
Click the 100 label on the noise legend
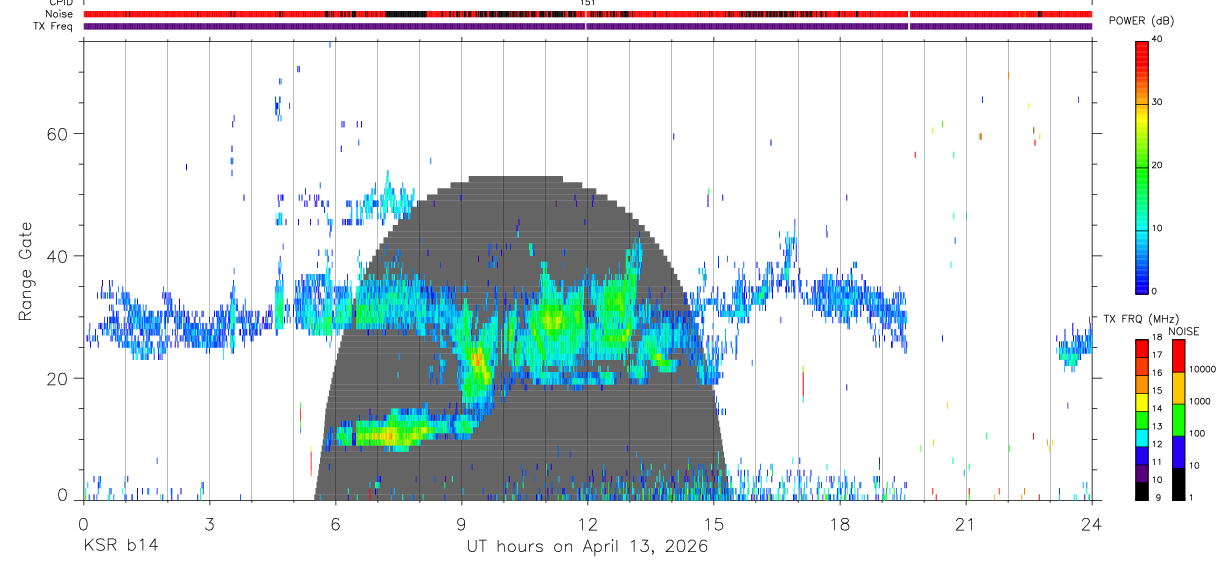pyautogui.click(x=1197, y=433)
